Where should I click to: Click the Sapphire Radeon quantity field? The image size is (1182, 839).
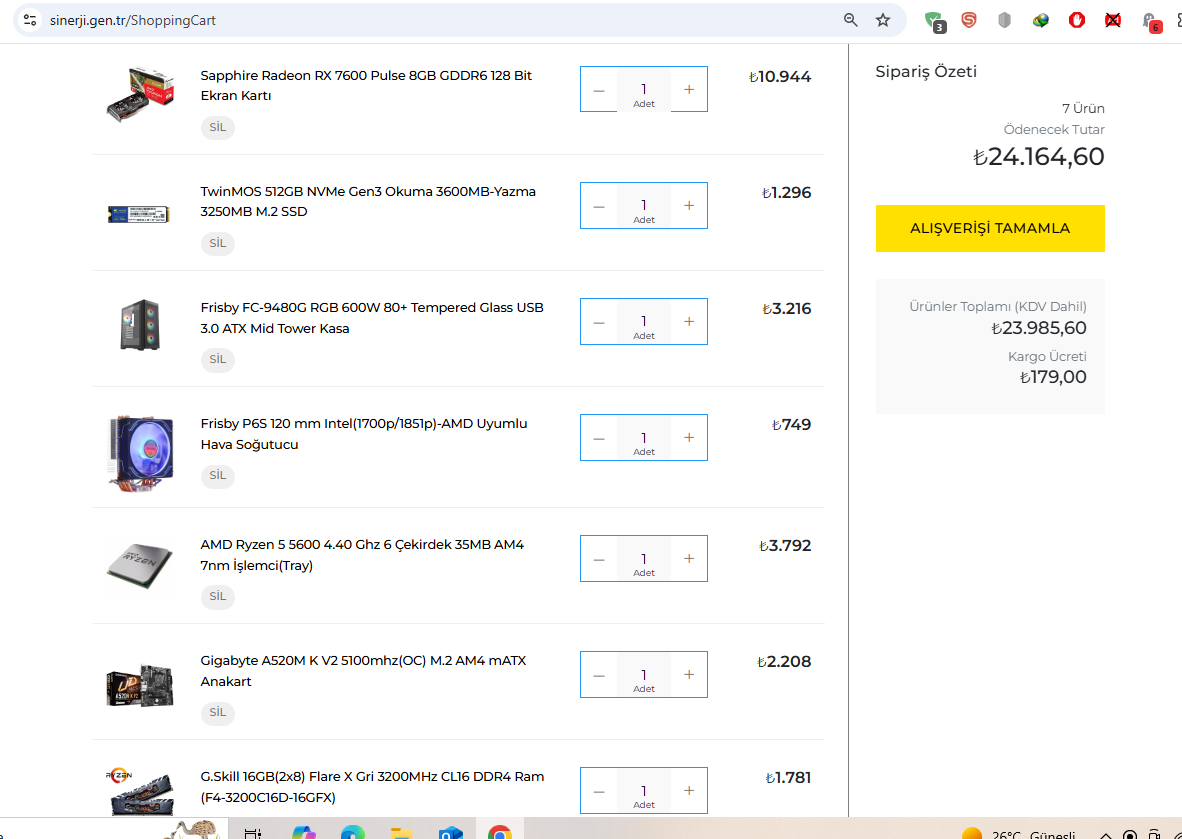(644, 90)
